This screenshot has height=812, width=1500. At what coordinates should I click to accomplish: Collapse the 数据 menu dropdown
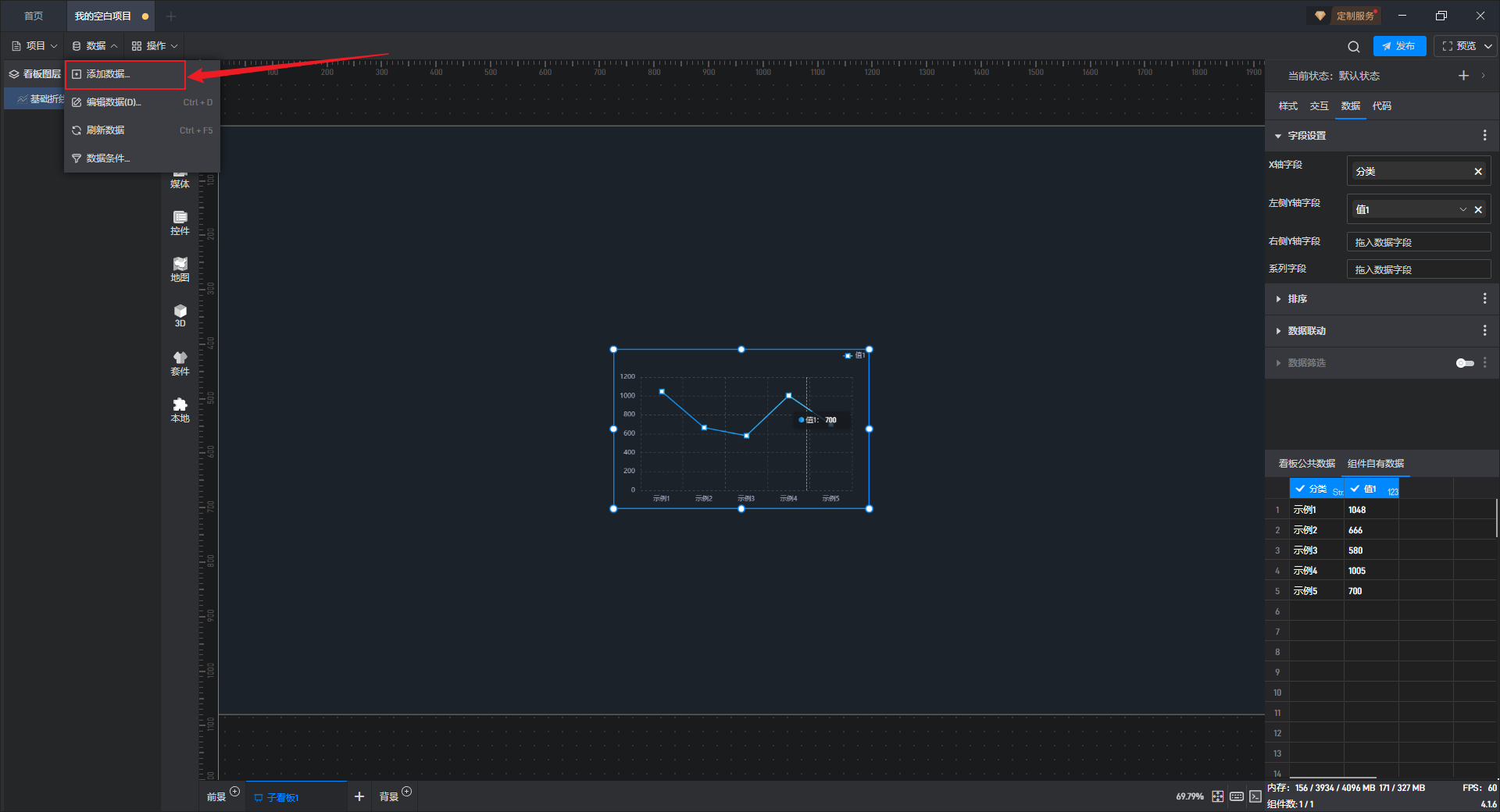pyautogui.click(x=95, y=46)
